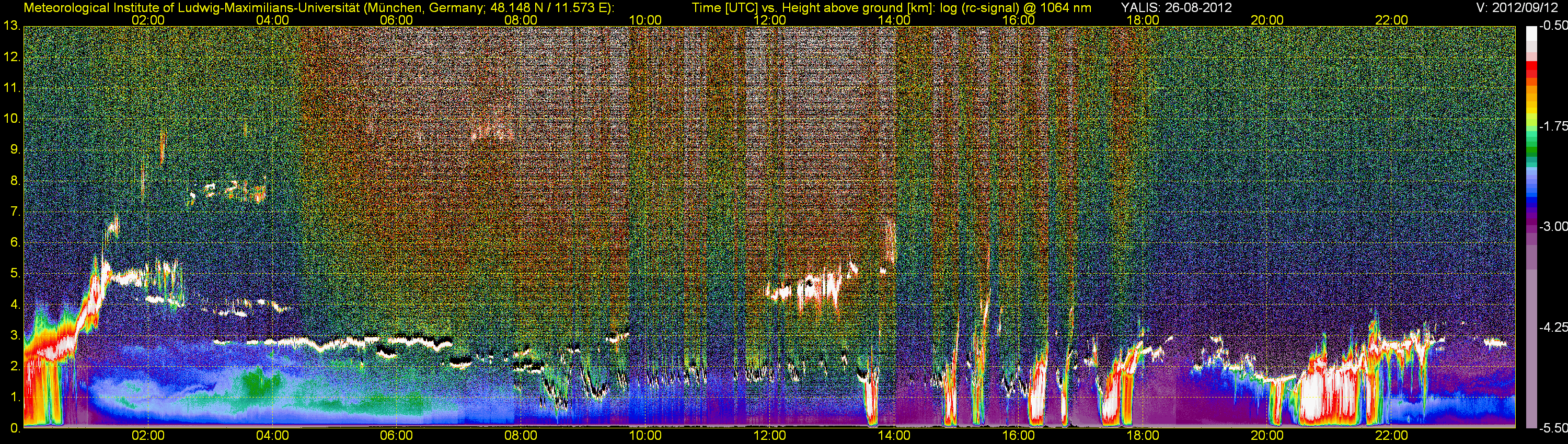The height and width of the screenshot is (444, 1568).
Task: Click the '12.' height axis label
Action: coord(11,57)
